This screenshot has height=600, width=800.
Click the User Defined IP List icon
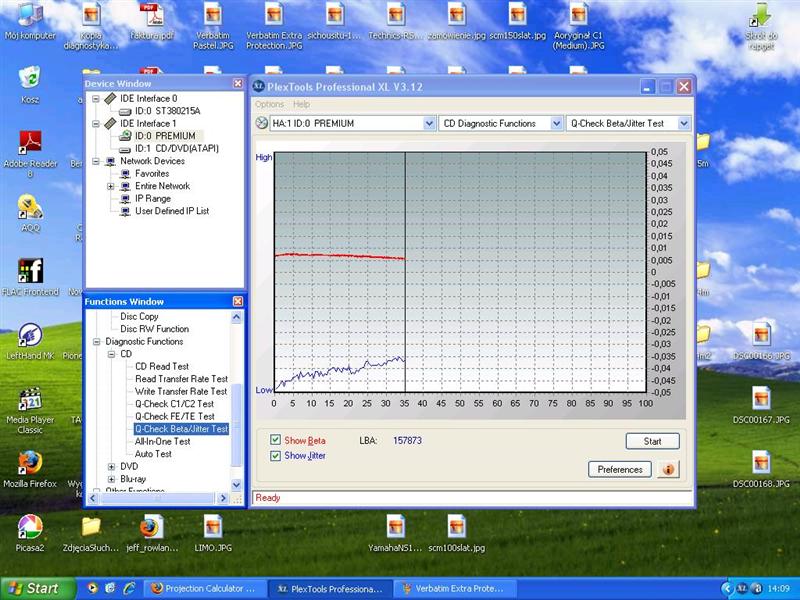pyautogui.click(x=125, y=211)
